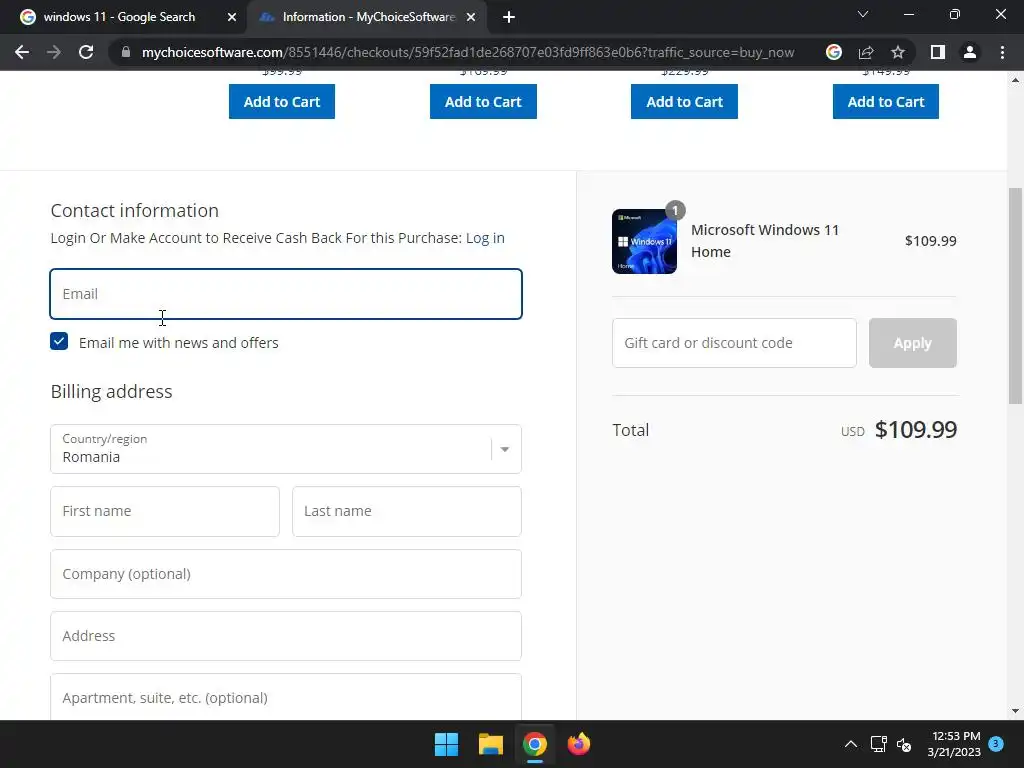Click the Last name field
Viewport: 1024px width, 768px height.
(x=407, y=511)
